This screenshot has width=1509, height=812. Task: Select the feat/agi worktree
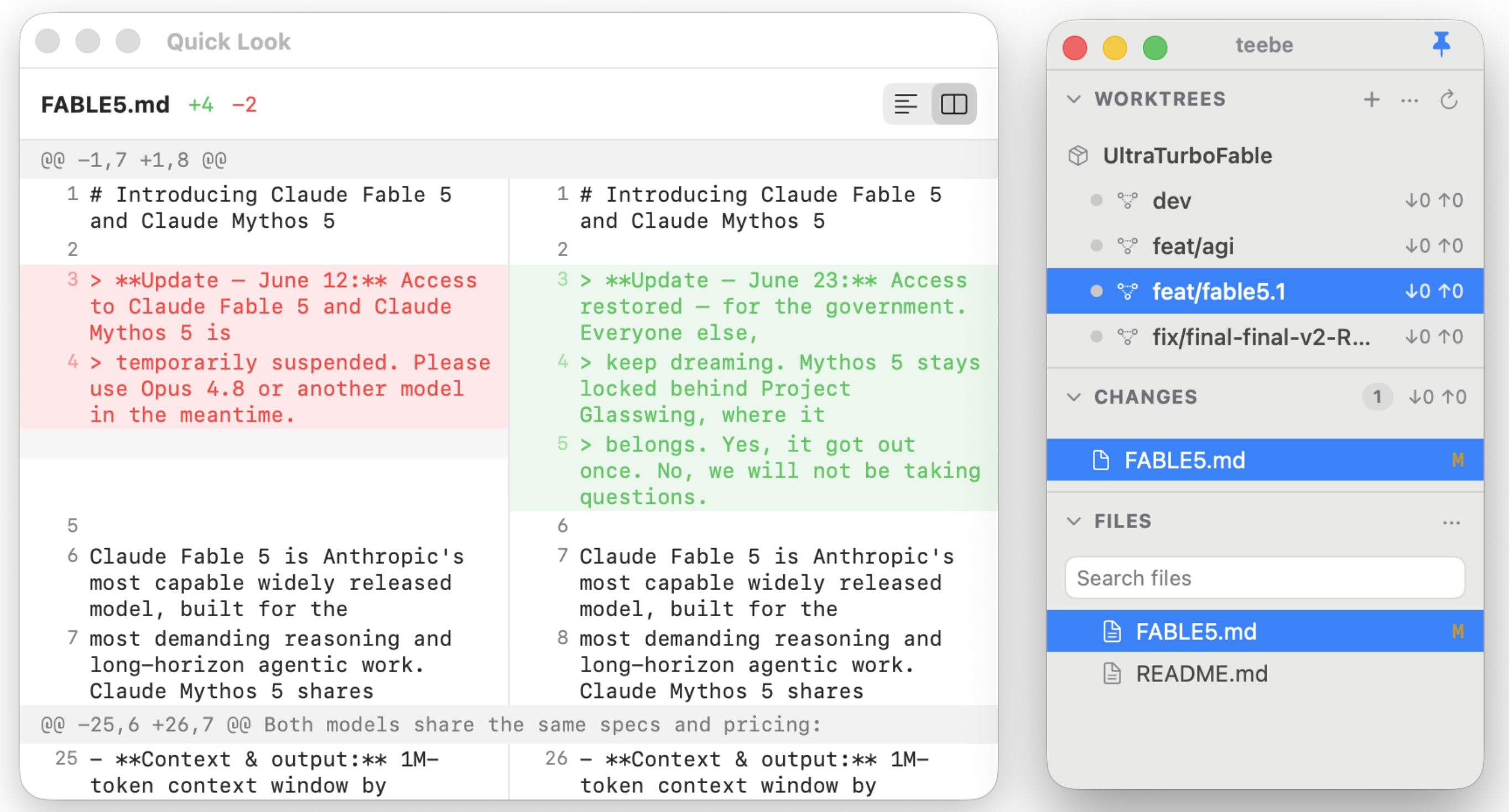(x=1265, y=246)
